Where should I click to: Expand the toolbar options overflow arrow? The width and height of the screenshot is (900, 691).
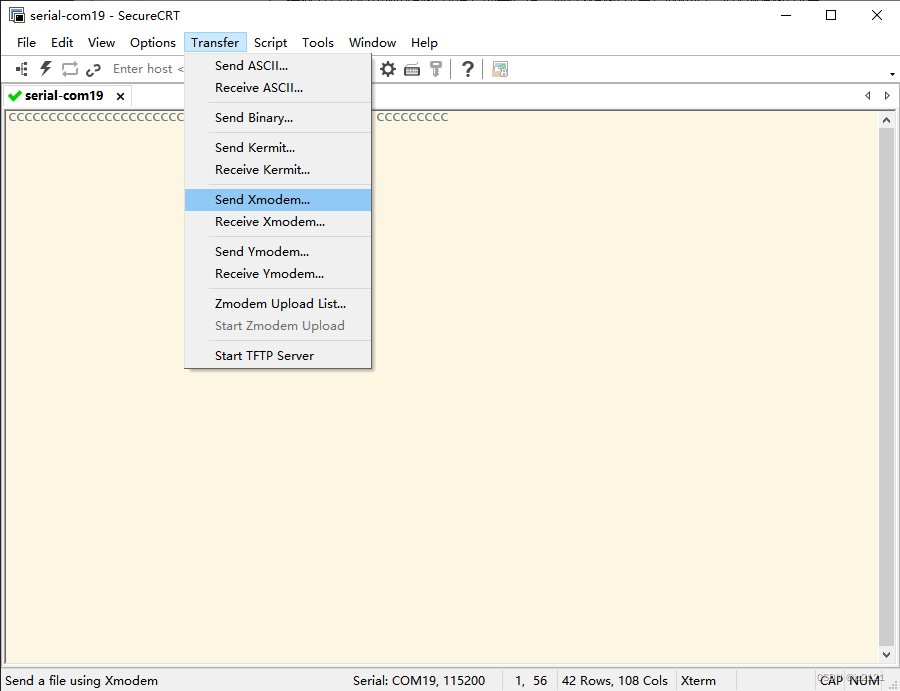(x=891, y=74)
